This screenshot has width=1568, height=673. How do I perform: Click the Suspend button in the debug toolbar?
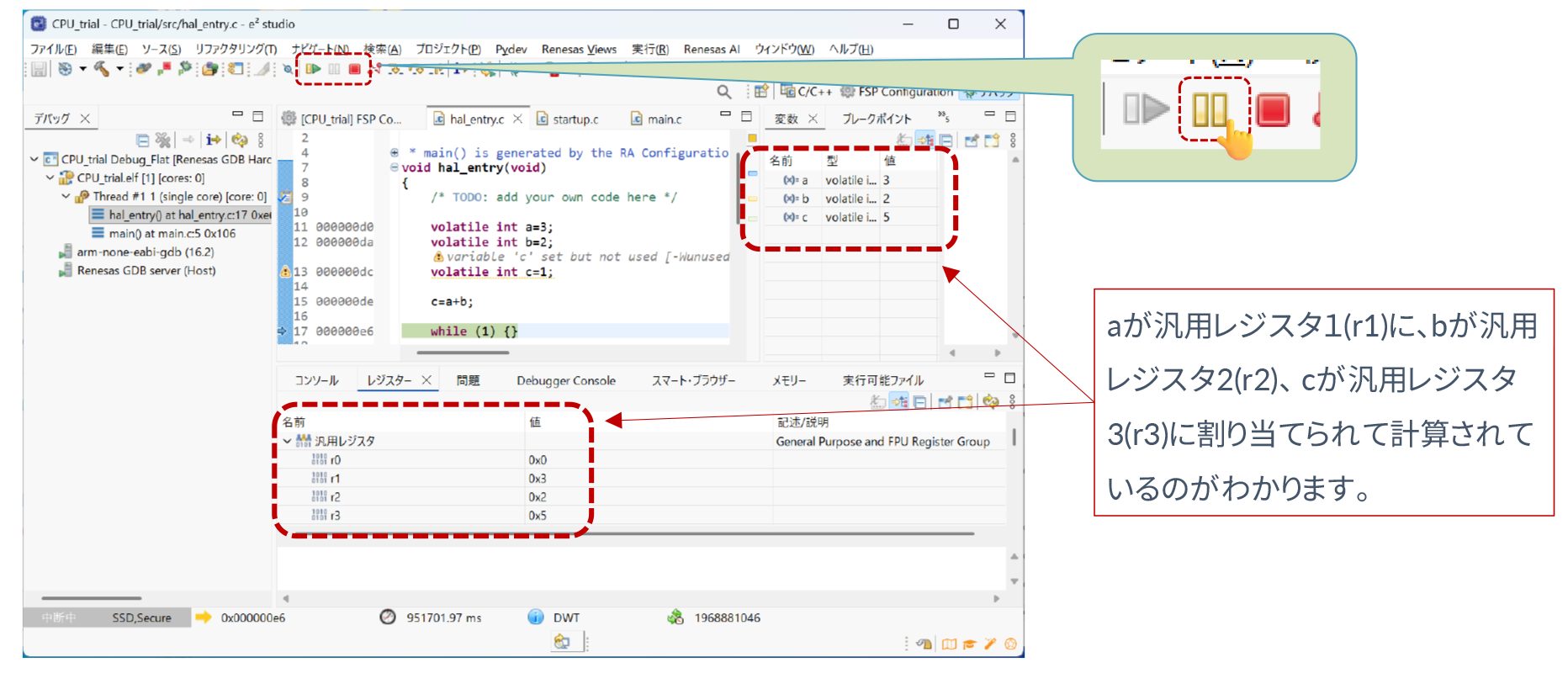click(x=334, y=69)
